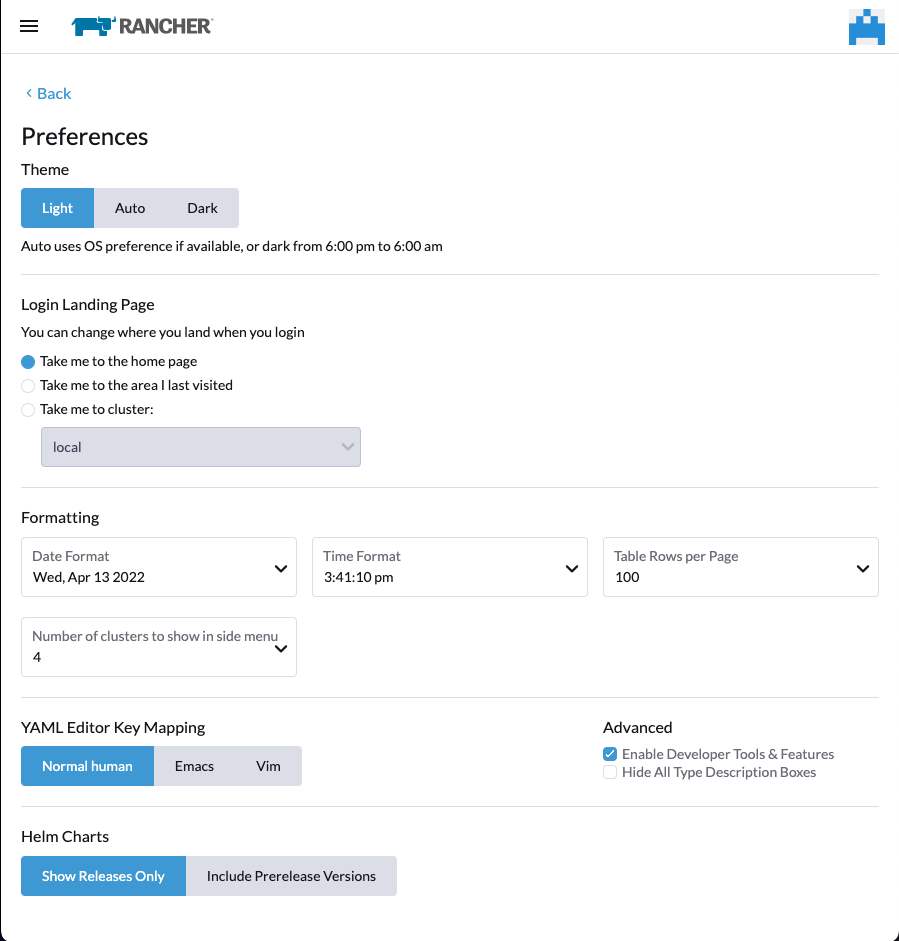
Task: Click the Helm Charts heading
Action: 65,837
